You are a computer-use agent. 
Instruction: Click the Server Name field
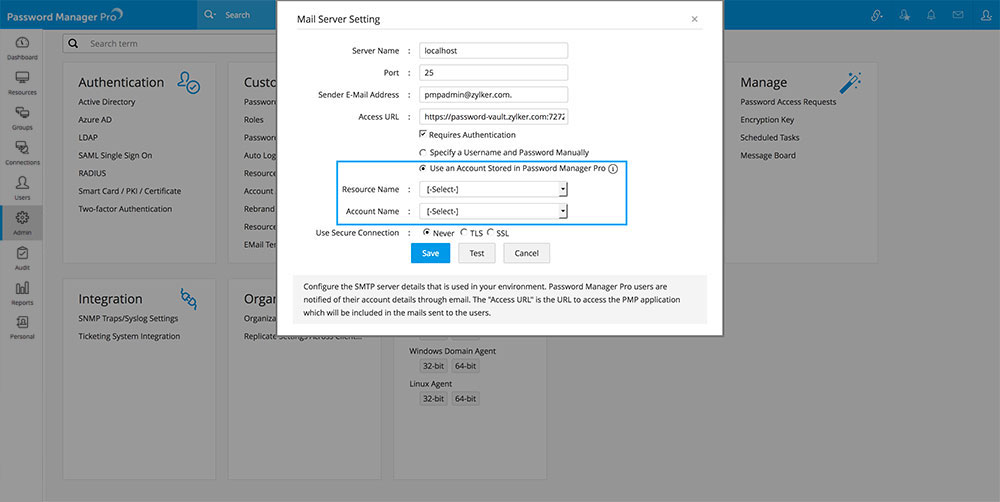pyautogui.click(x=494, y=50)
